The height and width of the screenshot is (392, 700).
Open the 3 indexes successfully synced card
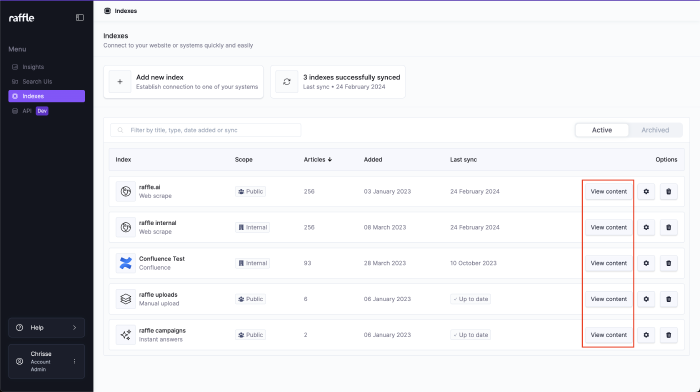(x=338, y=82)
